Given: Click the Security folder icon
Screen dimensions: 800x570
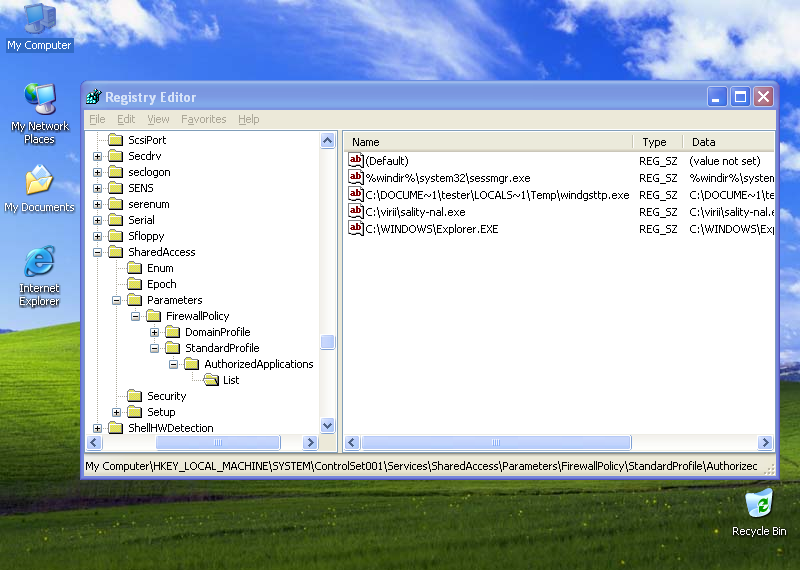Looking at the screenshot, I should click(x=135, y=396).
